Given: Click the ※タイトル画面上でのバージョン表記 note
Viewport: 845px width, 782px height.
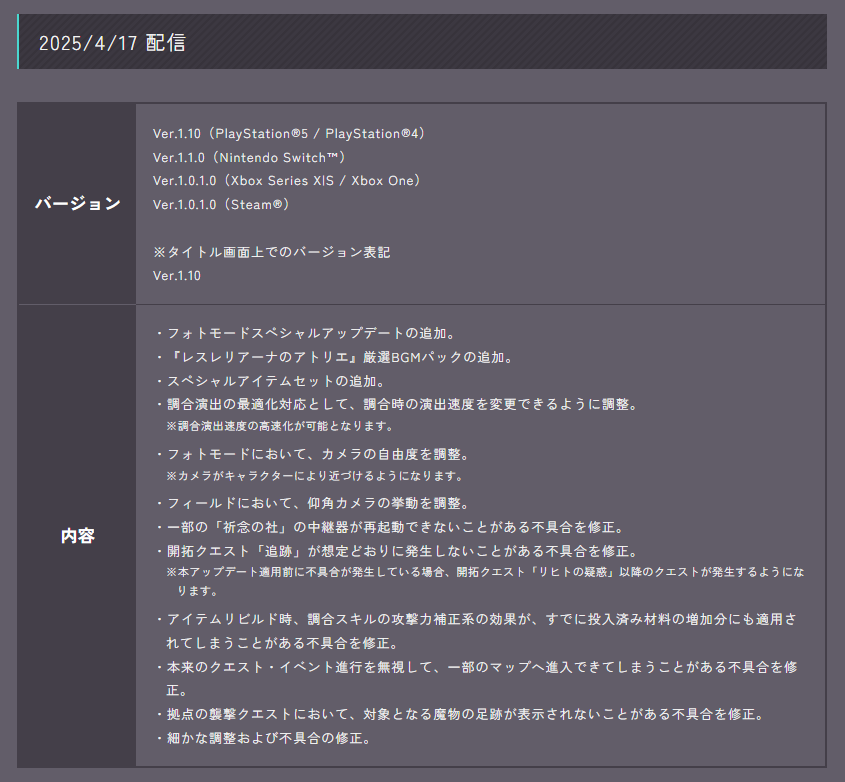Looking at the screenshot, I should pyautogui.click(x=272, y=252).
